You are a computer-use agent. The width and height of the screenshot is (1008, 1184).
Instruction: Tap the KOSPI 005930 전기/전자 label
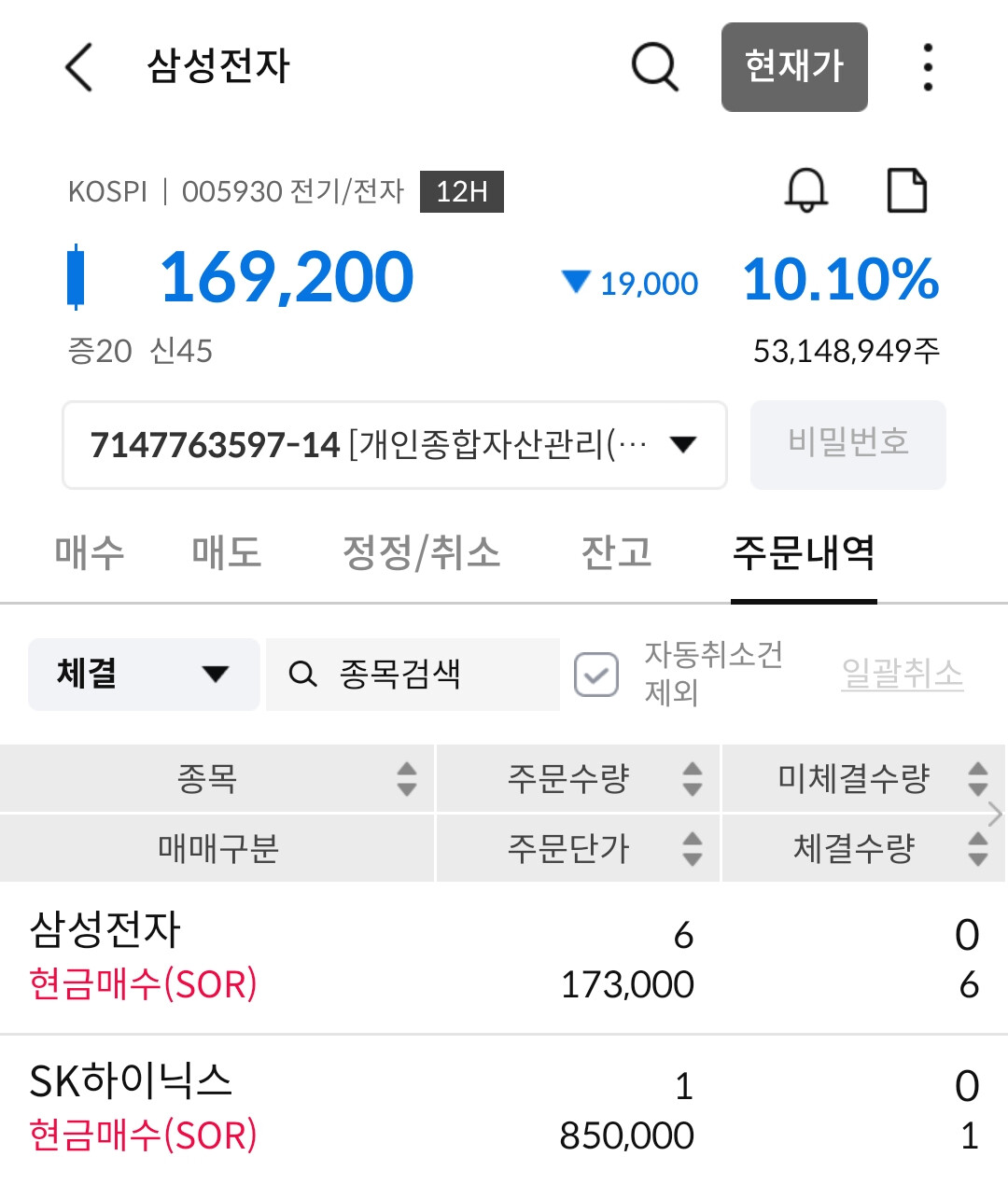[x=236, y=191]
